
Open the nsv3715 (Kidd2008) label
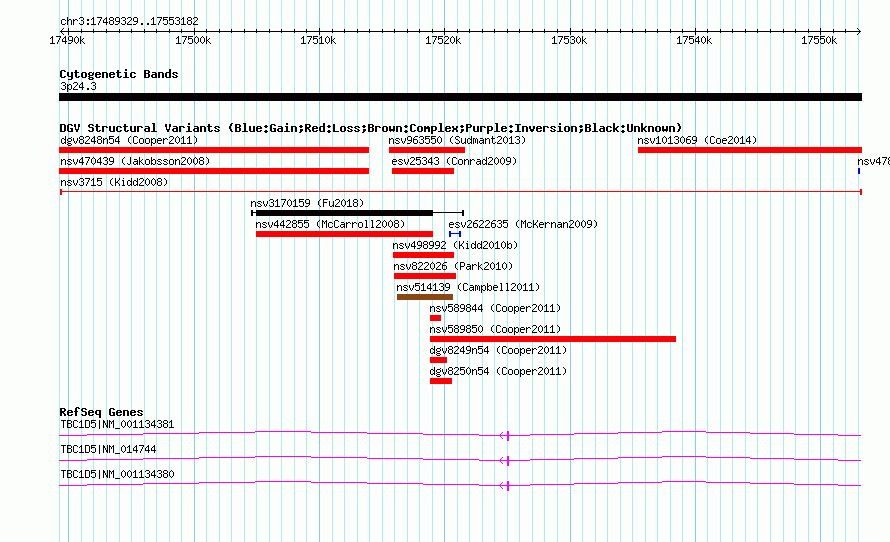coord(114,182)
